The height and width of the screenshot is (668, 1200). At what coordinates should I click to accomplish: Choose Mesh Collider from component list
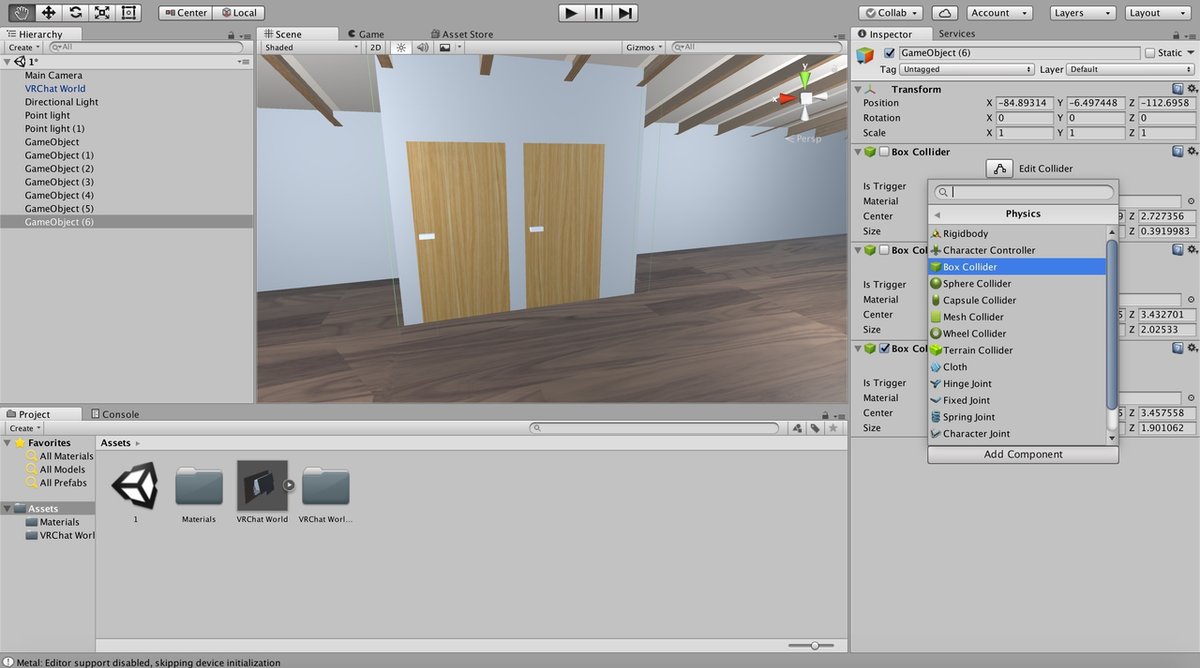point(1017,317)
